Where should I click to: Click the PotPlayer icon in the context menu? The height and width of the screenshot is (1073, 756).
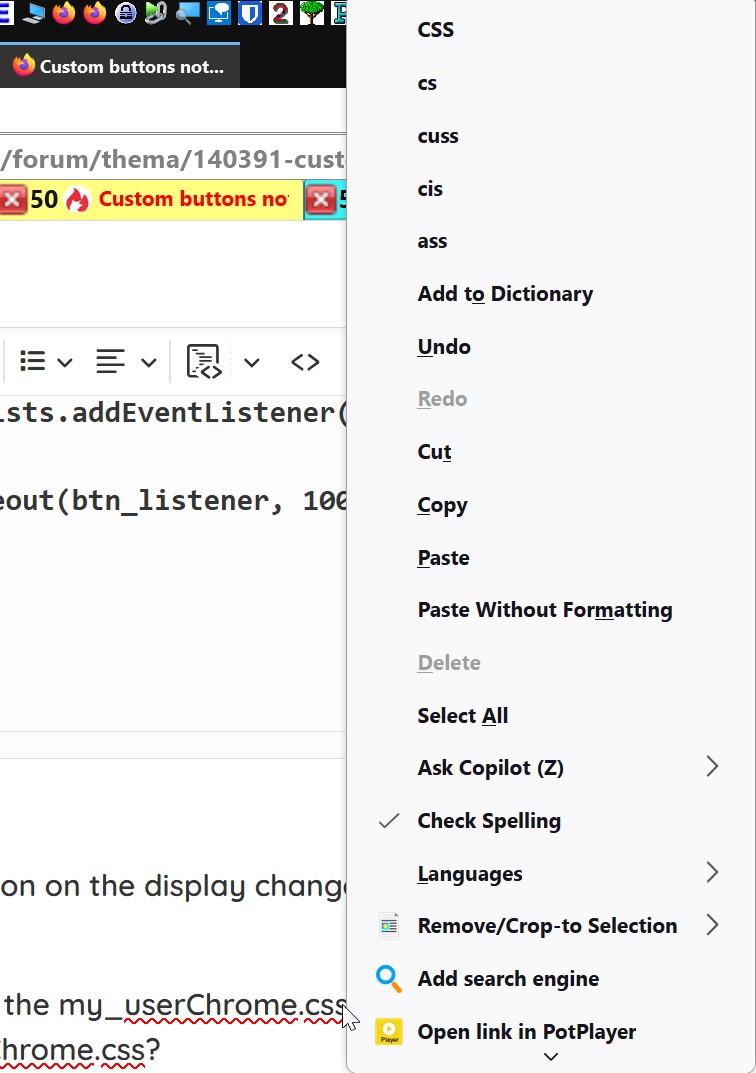coord(388,1031)
